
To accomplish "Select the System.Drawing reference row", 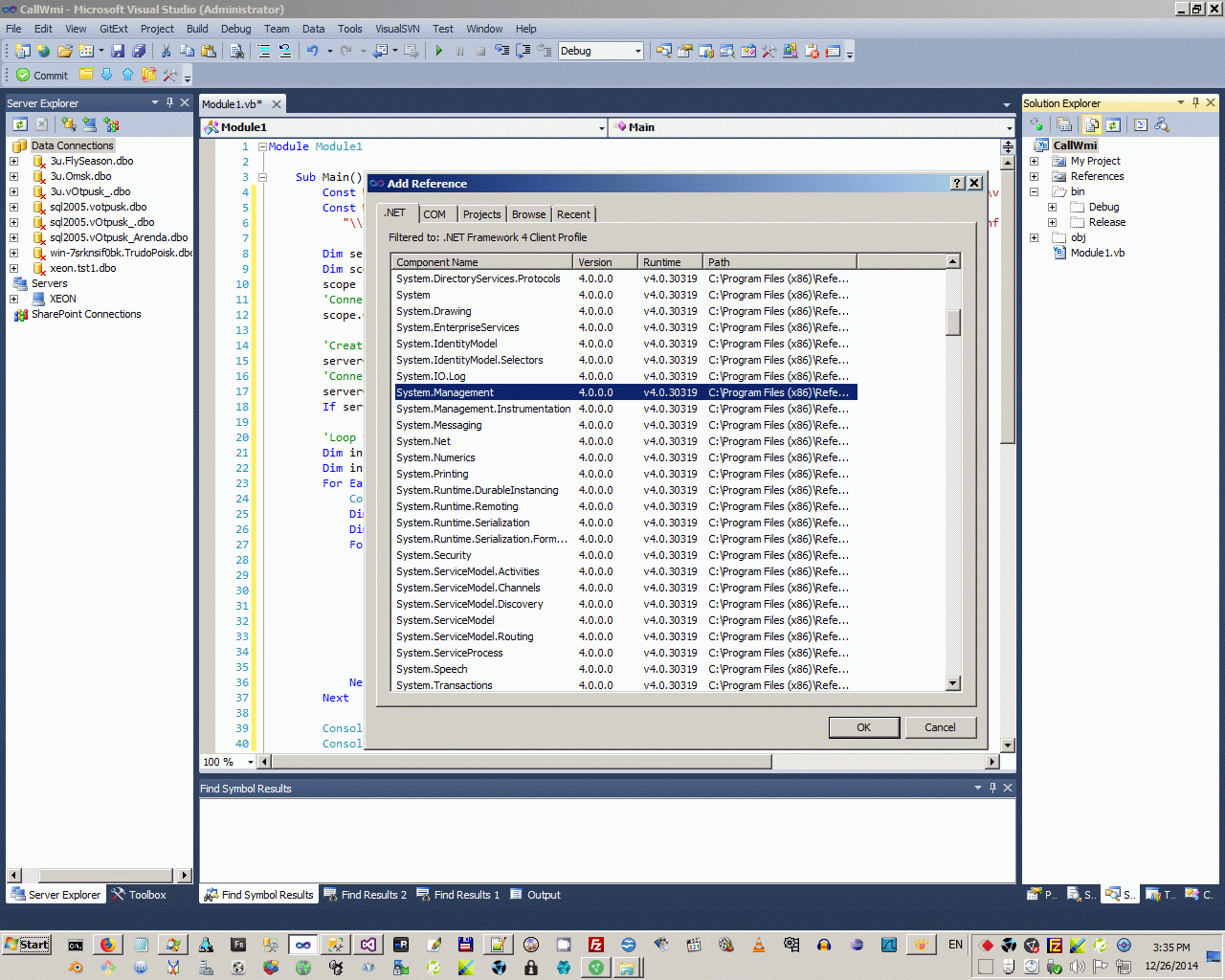I will pyautogui.click(x=626, y=311).
